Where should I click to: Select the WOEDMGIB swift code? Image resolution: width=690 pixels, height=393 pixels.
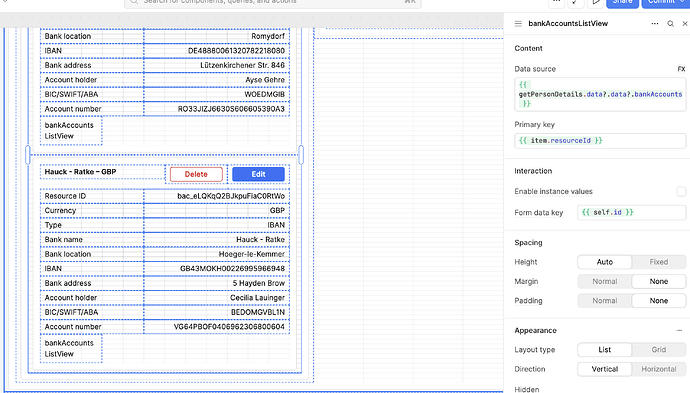(264, 94)
